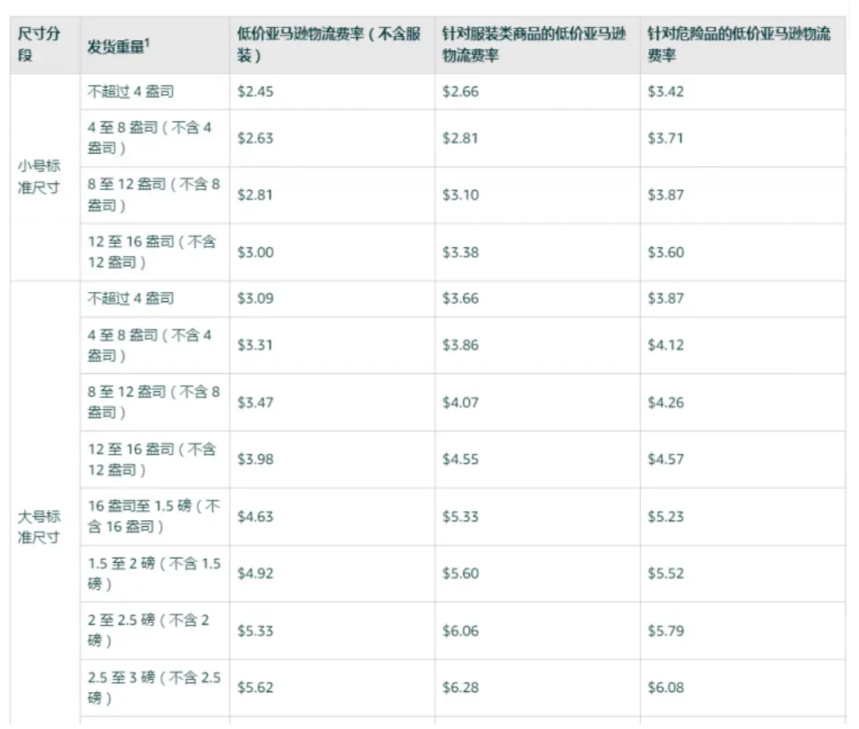Select the 低价亚马逊物流费率（不含服装）header
The height and width of the screenshot is (729, 859).
[x=331, y=44]
